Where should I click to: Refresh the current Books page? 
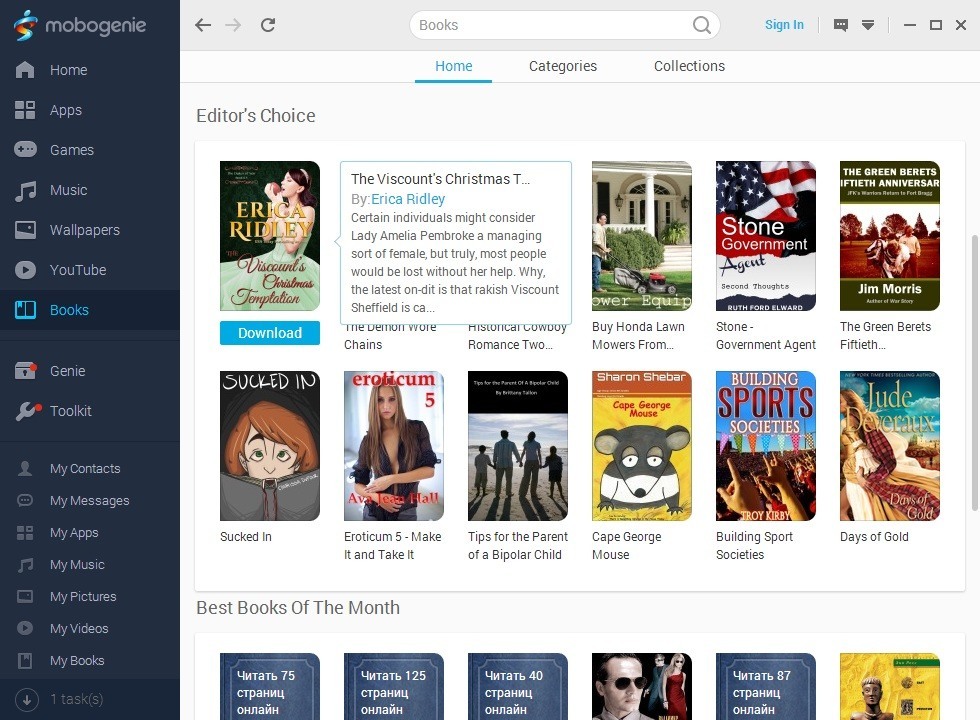(267, 25)
